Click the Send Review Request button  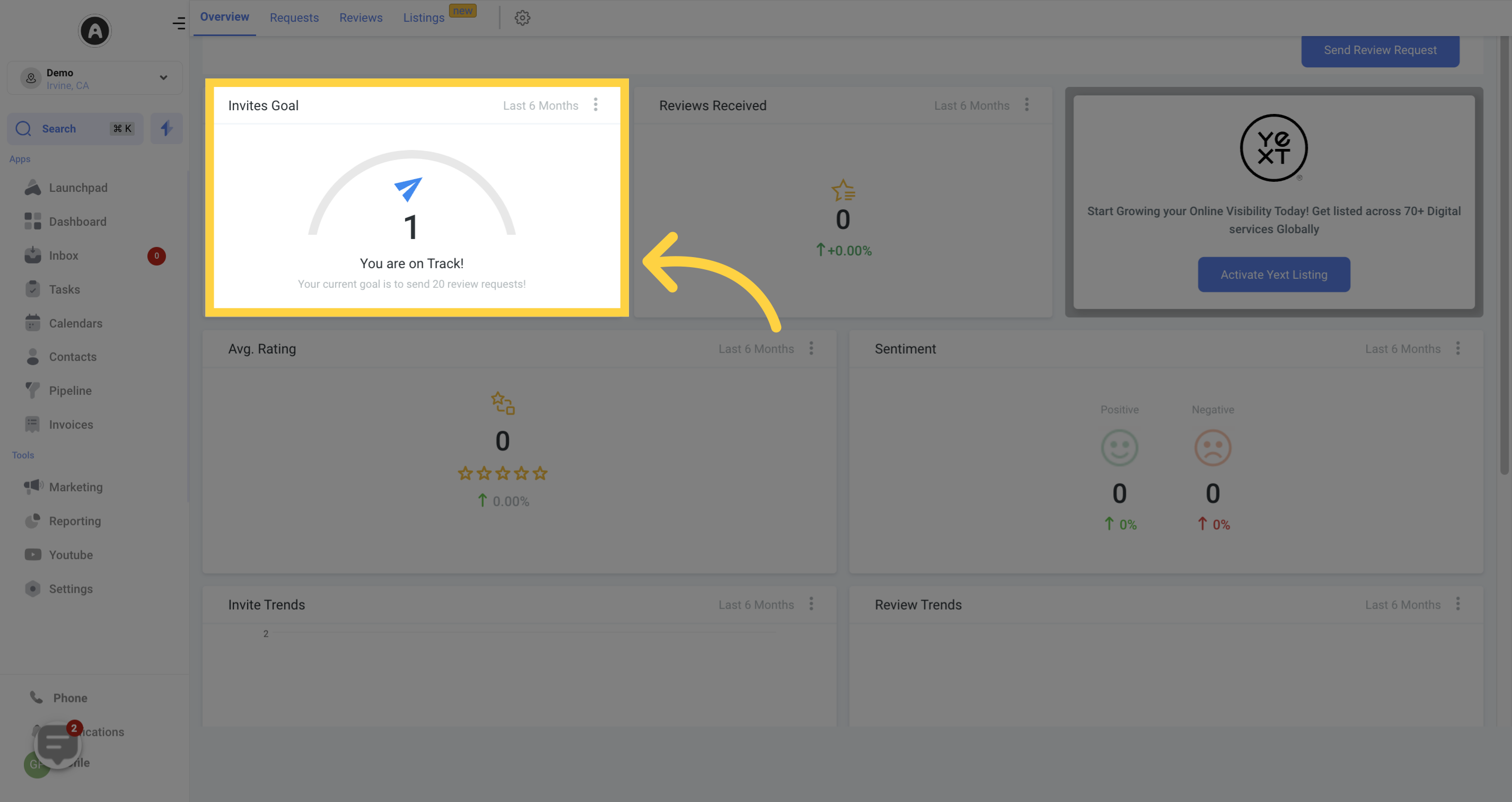click(x=1380, y=49)
